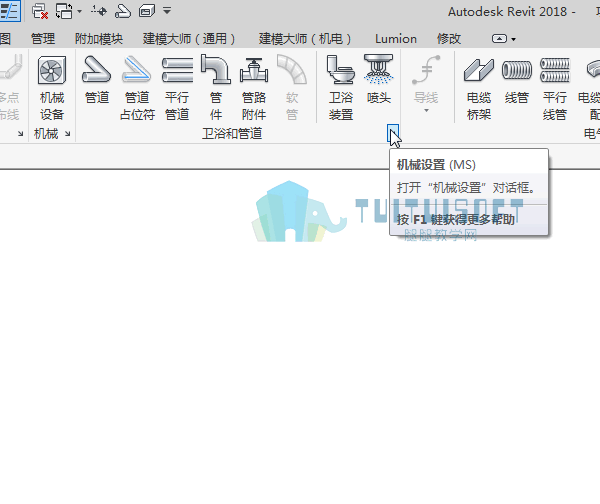This screenshot has height=504, width=600.
Task: Click the close inactive views icon
Action: [39, 11]
